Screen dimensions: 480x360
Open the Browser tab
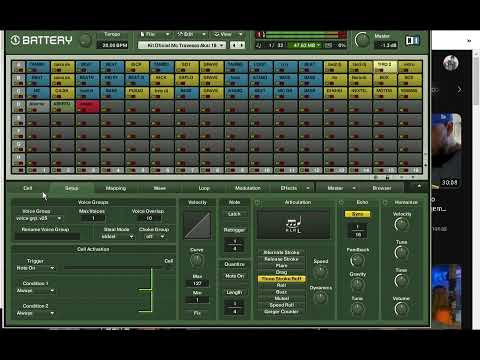click(382, 188)
